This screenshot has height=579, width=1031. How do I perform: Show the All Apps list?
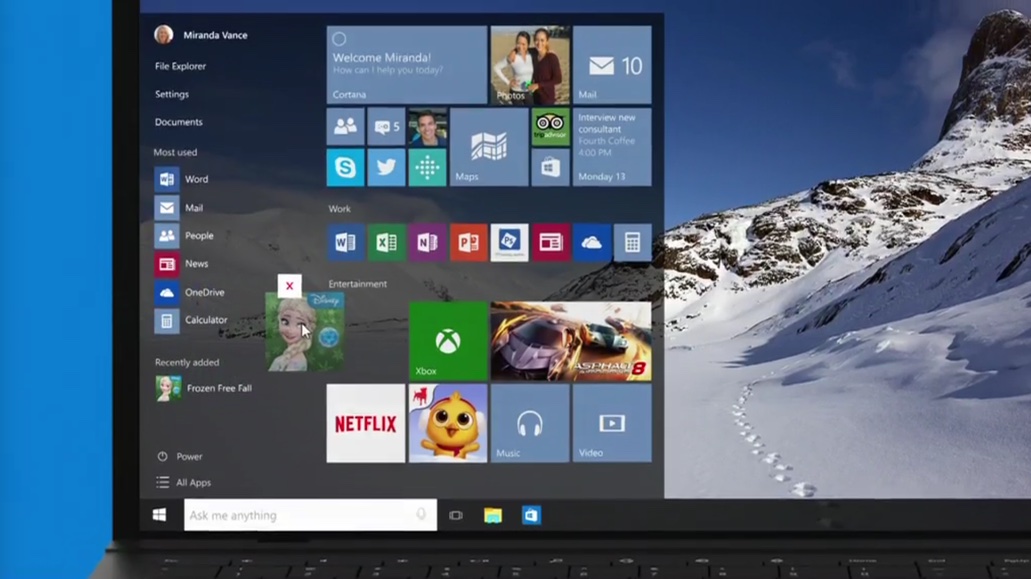[x=184, y=482]
